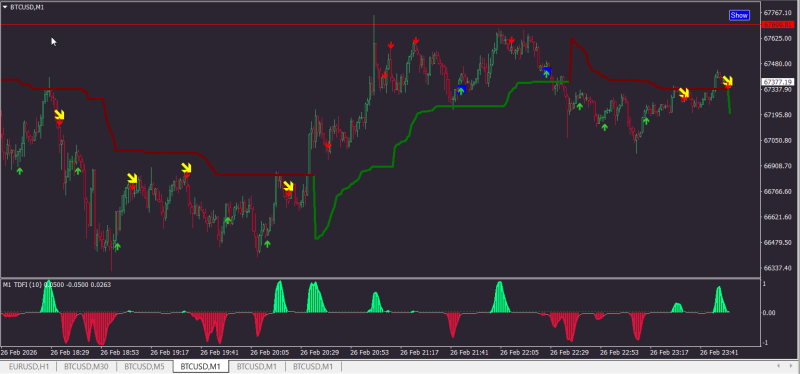Click the 66908.70 price axis label
Screen dimensions: 800x374
pos(778,166)
